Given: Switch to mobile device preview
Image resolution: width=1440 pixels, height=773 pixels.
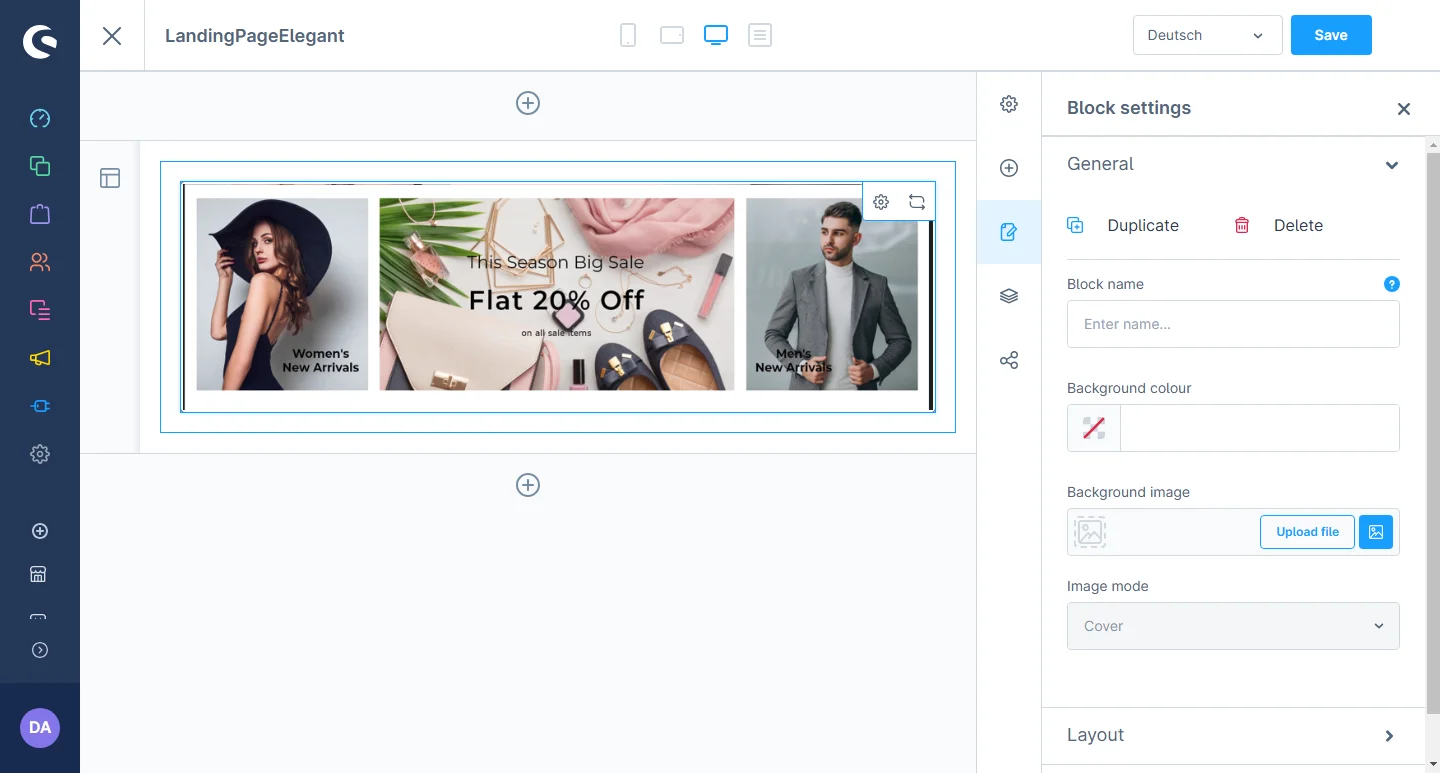Looking at the screenshot, I should (628, 36).
